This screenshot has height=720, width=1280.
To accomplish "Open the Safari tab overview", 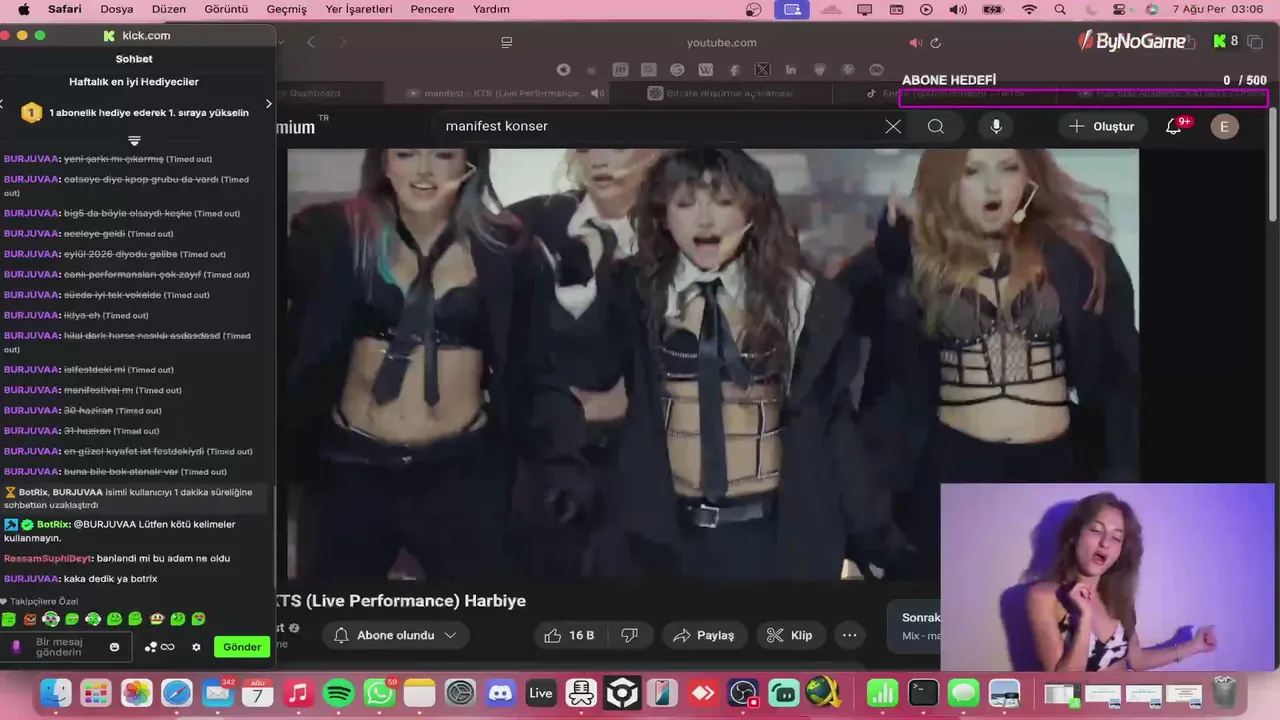I will (x=1255, y=42).
